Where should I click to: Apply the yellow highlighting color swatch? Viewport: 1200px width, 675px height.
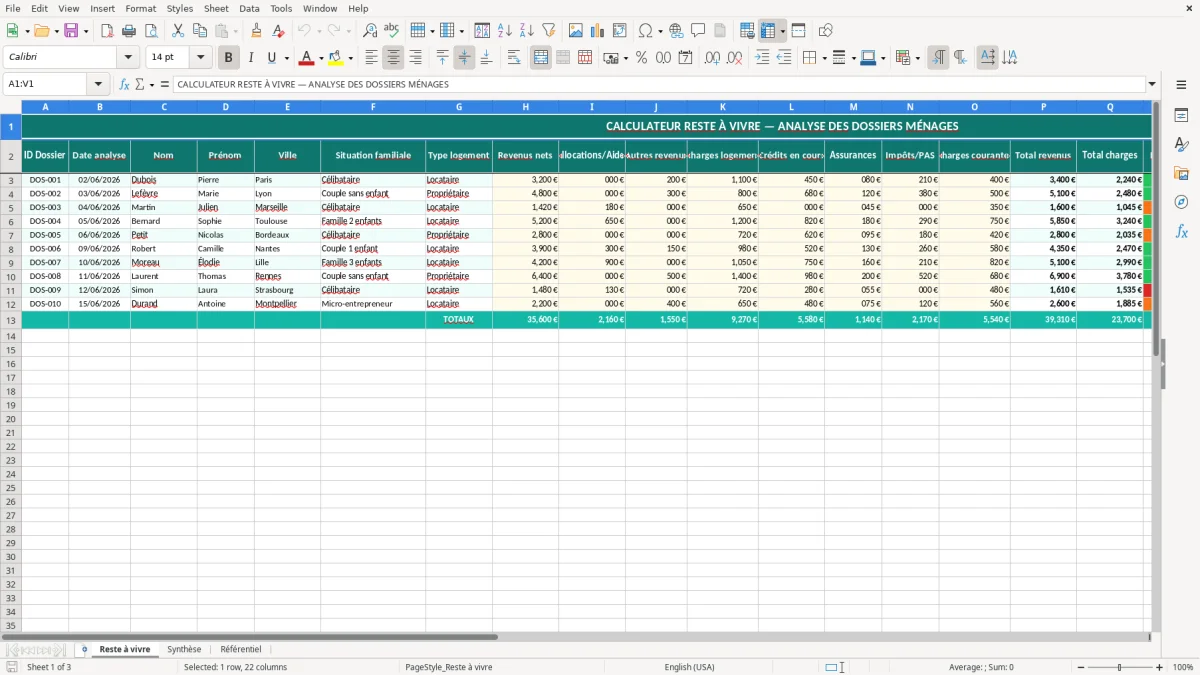[x=336, y=58]
